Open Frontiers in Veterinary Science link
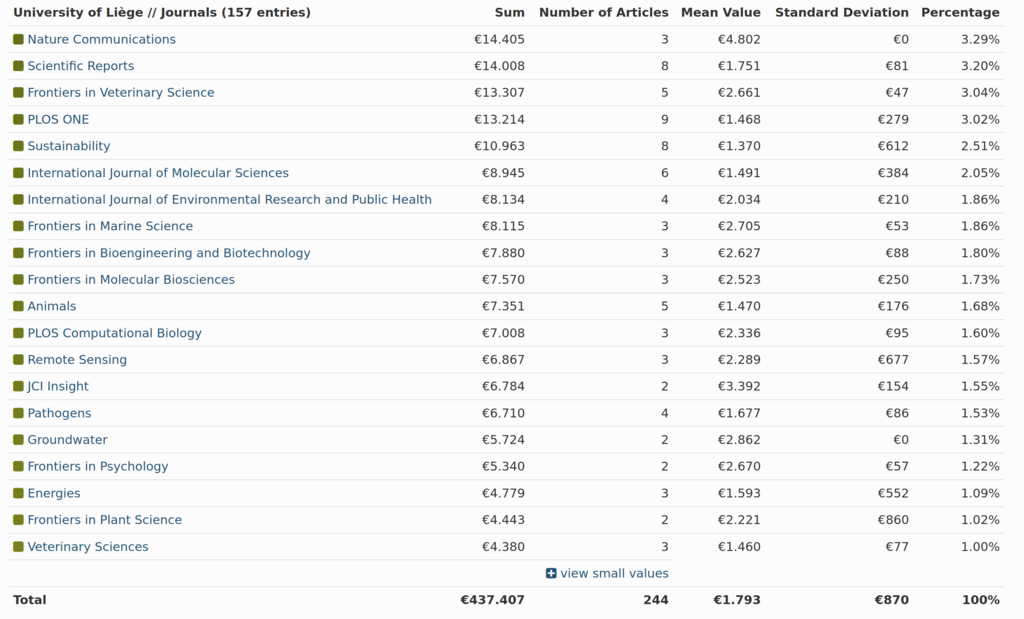The width and height of the screenshot is (1024, 619). (120, 93)
